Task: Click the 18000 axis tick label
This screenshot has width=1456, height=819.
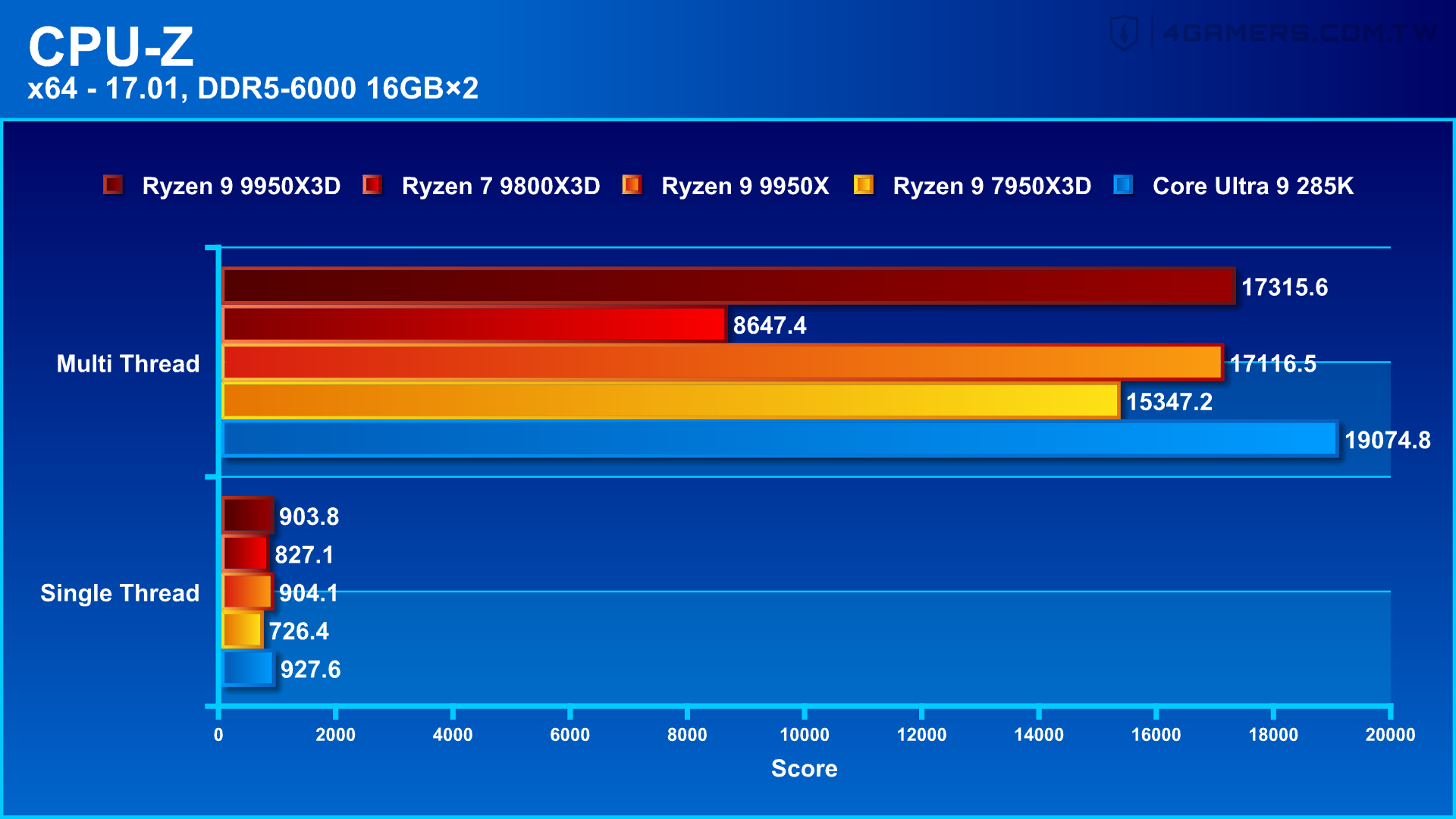Action: [x=1273, y=734]
